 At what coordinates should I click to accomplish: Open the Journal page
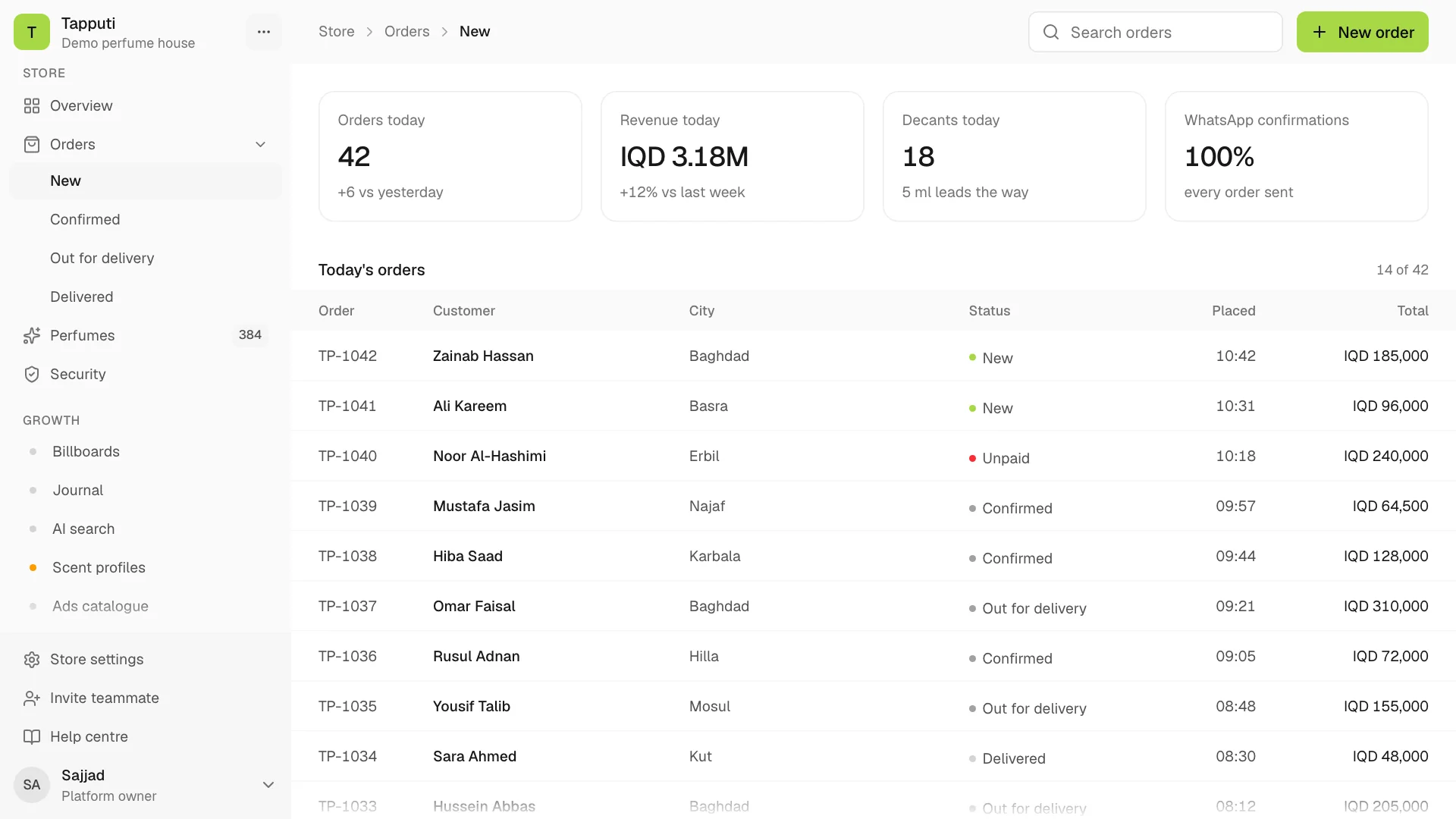point(146,490)
